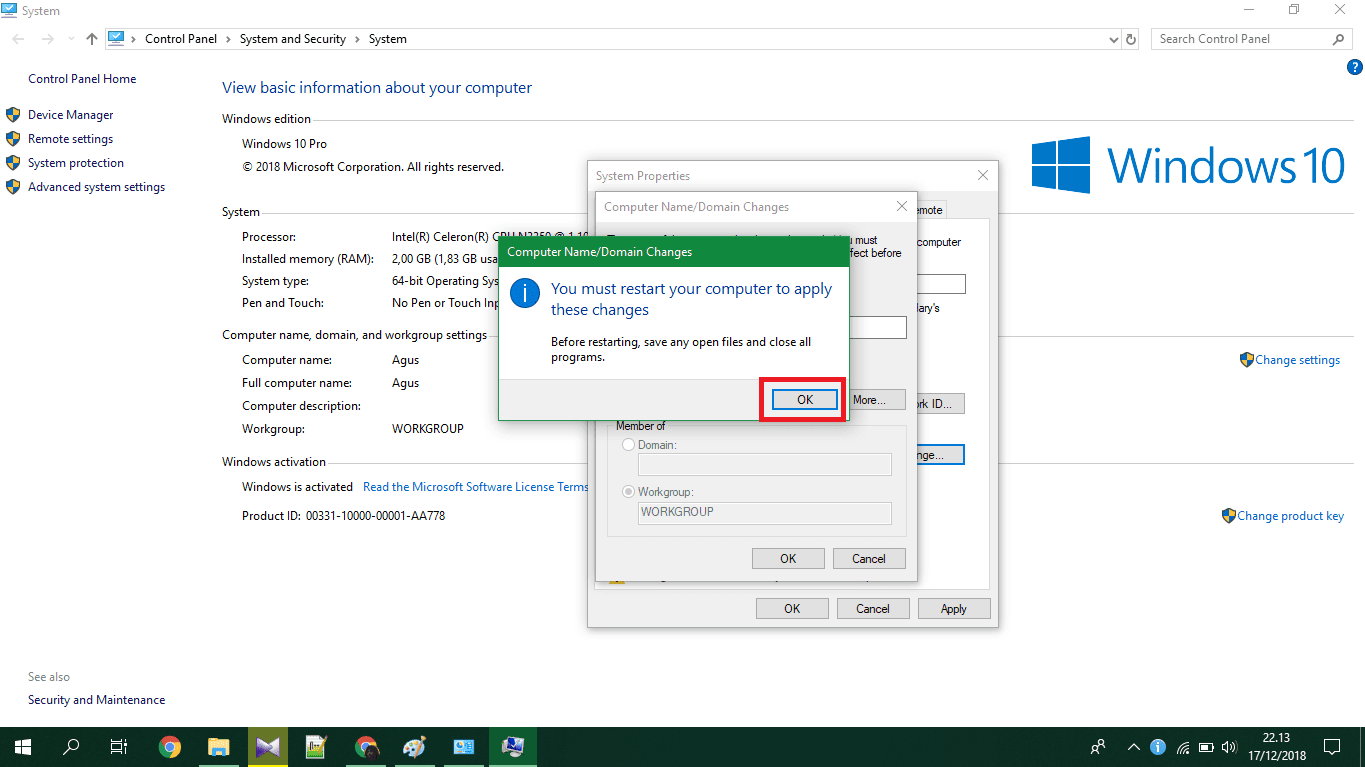Expand hidden icons chevron in system tray
The image size is (1365, 767).
1133,746
